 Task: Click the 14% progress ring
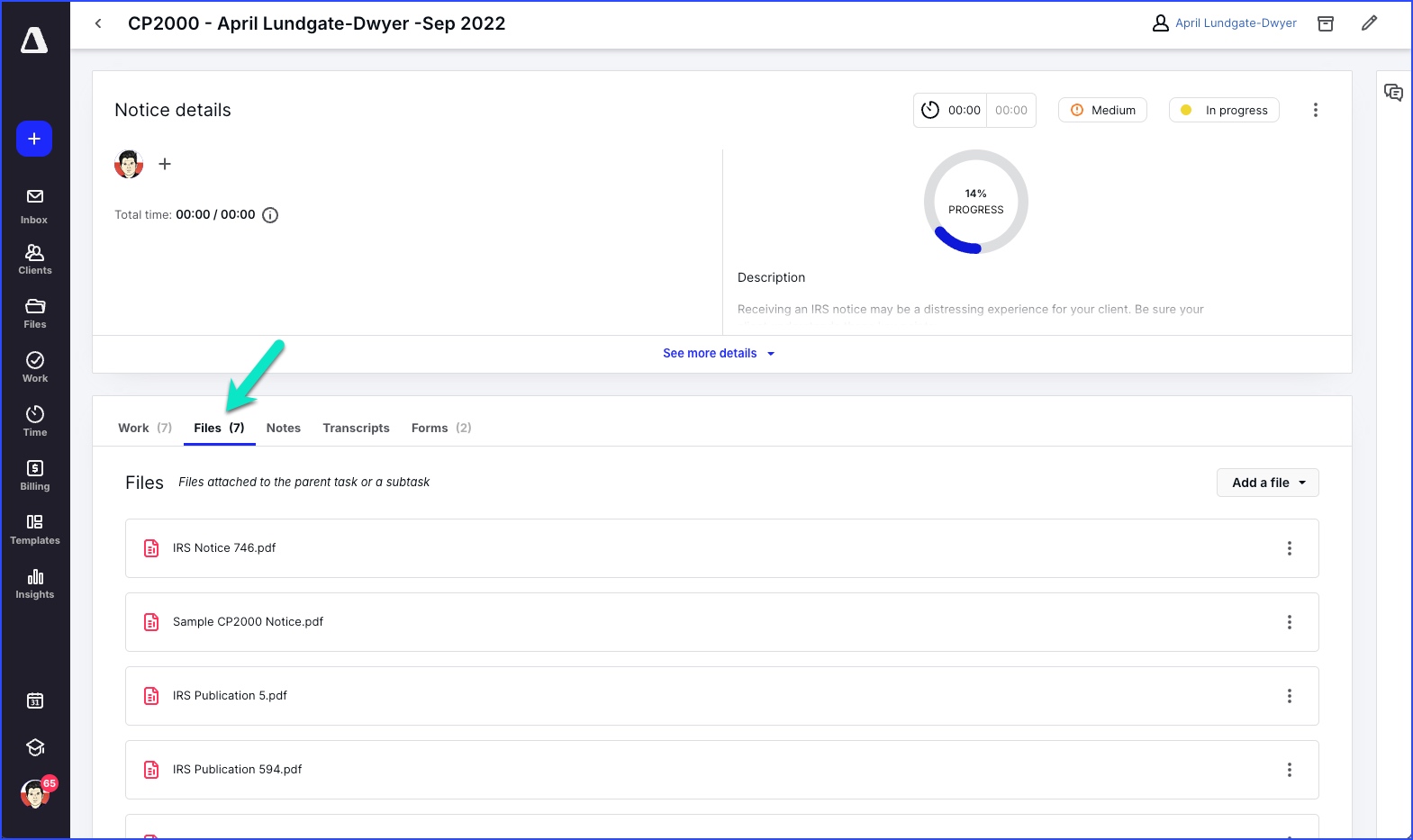pyautogui.click(x=975, y=202)
